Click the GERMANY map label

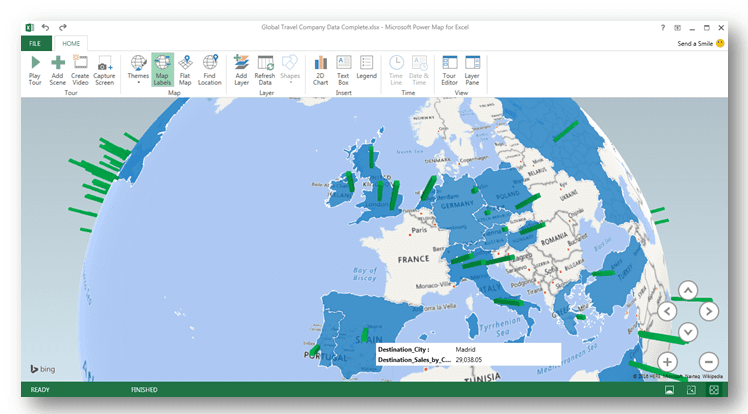click(x=457, y=205)
